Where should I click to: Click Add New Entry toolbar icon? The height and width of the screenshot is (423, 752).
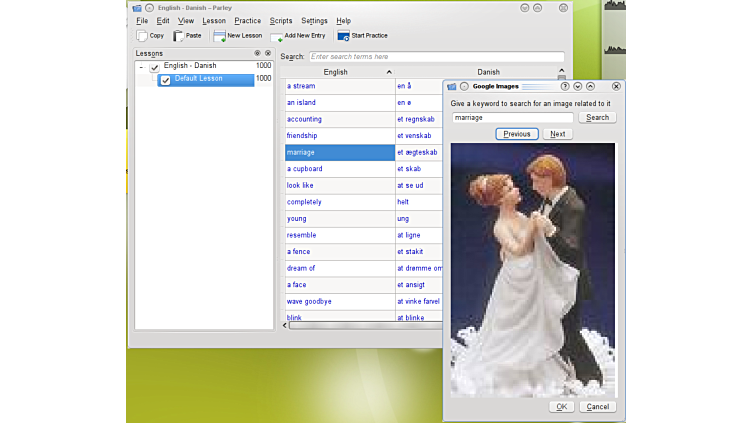[x=276, y=36]
